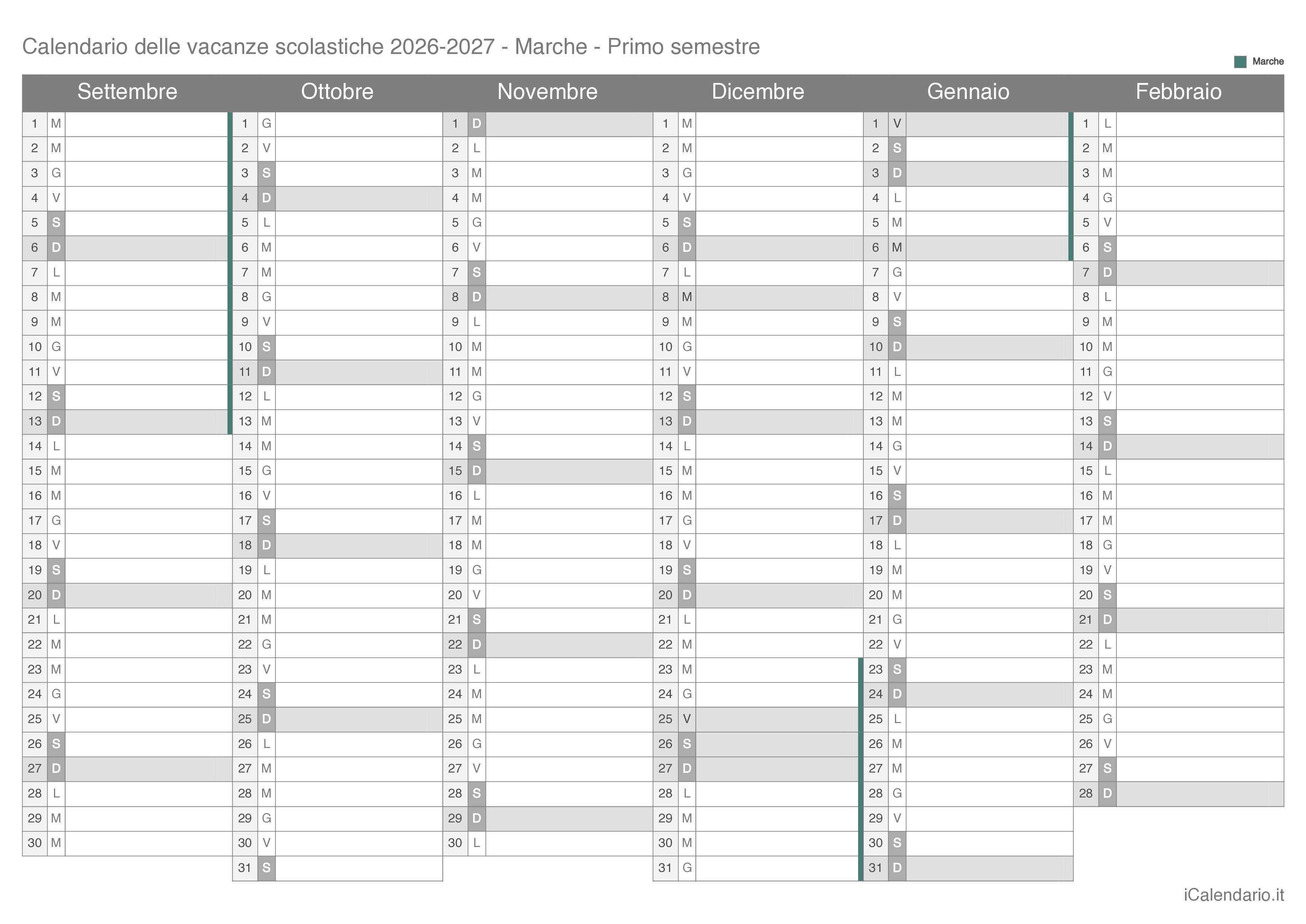Click the Gennaio month header
The height and width of the screenshot is (924, 1306).
(x=968, y=92)
